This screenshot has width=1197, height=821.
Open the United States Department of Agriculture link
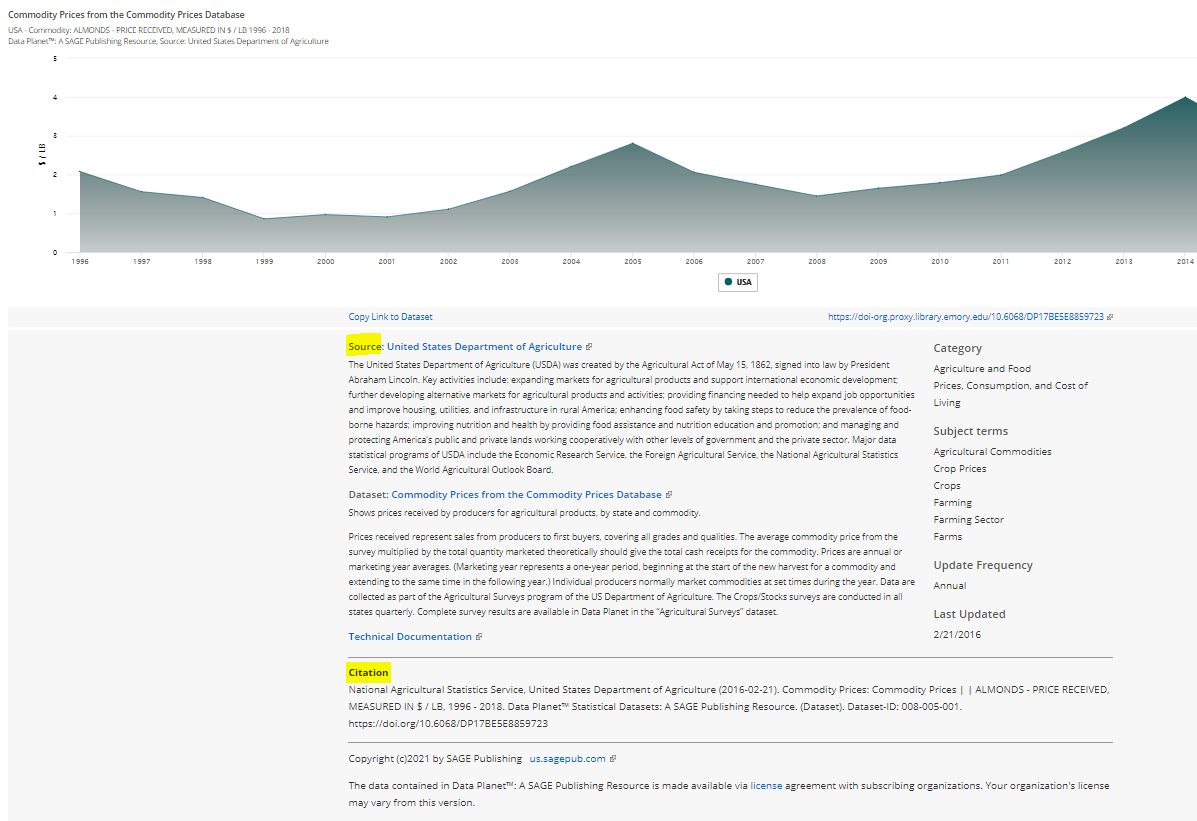tap(483, 347)
